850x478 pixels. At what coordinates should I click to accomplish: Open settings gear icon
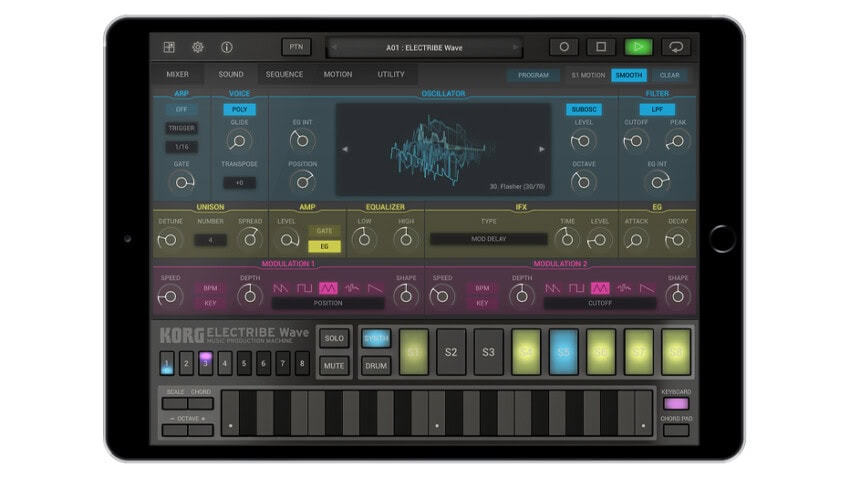pos(198,47)
